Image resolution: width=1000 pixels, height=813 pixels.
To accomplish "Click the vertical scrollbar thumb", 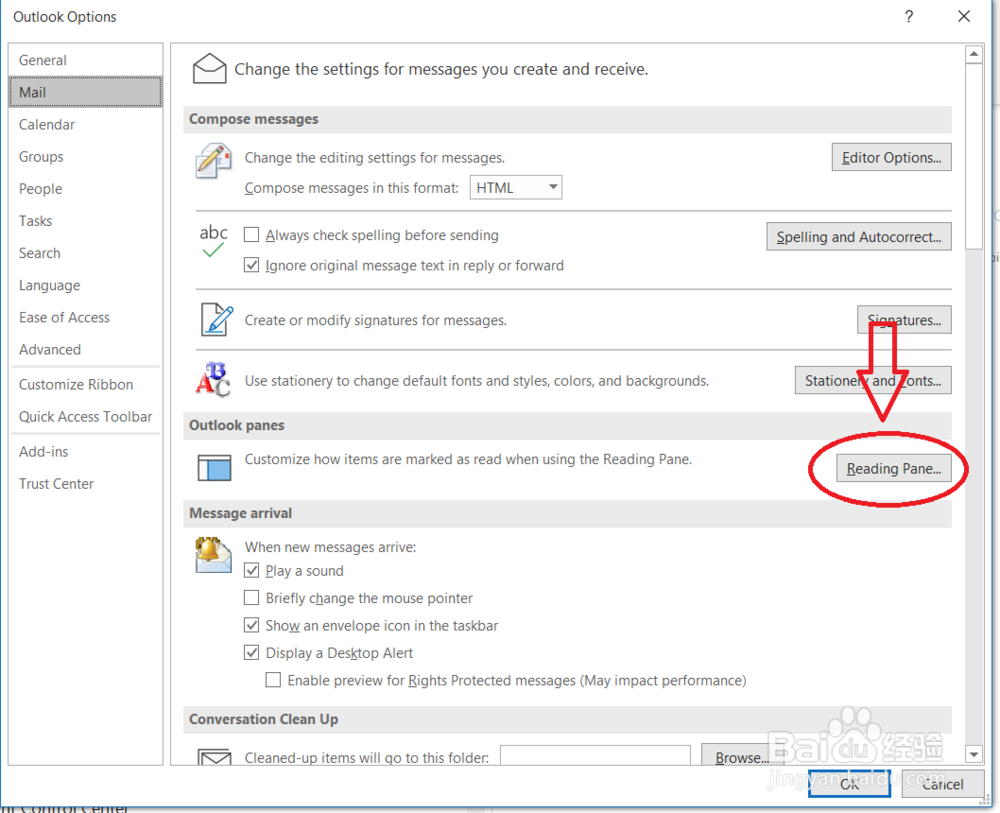I will 973,156.
